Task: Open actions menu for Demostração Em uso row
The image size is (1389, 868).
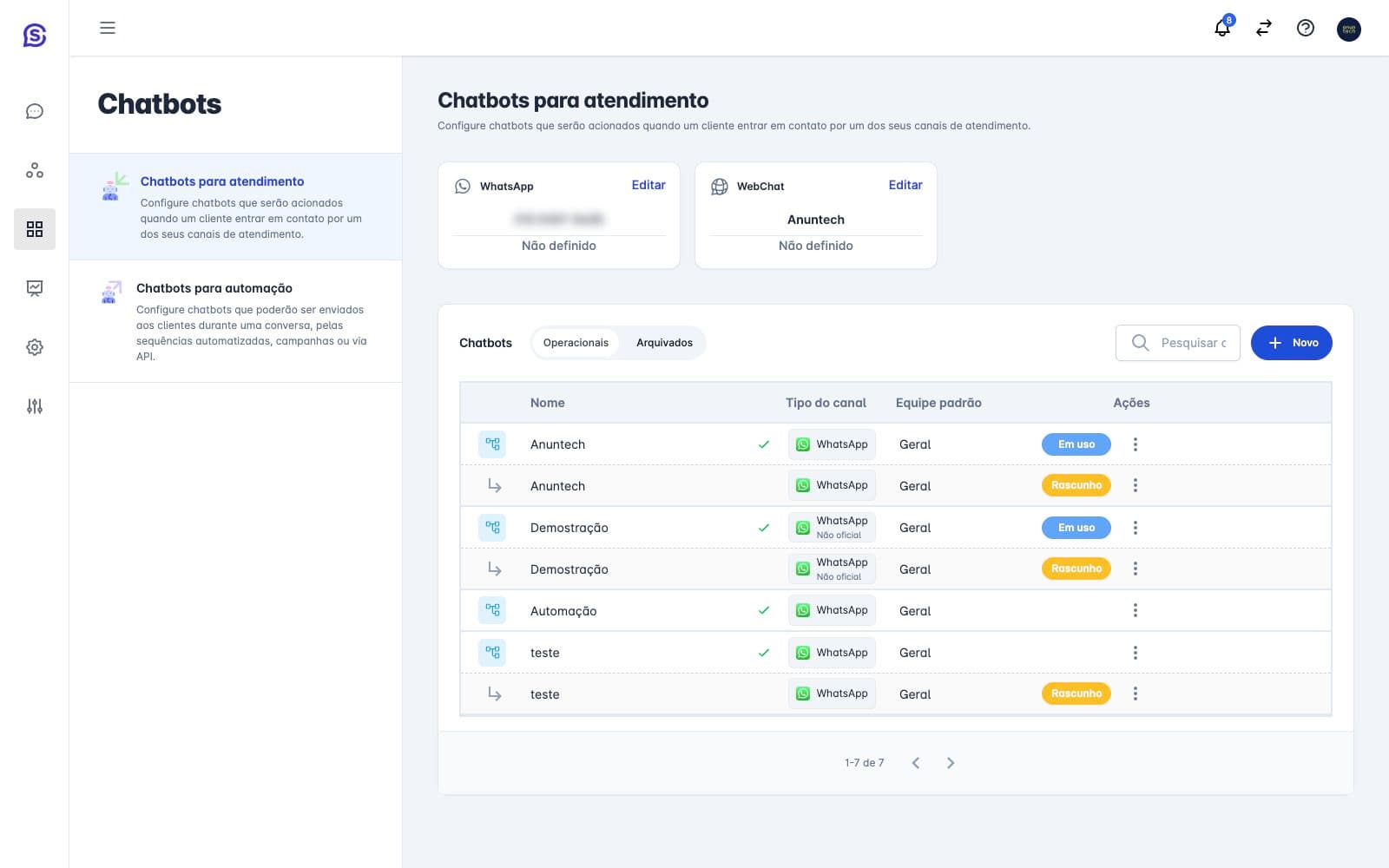Action: (1135, 528)
